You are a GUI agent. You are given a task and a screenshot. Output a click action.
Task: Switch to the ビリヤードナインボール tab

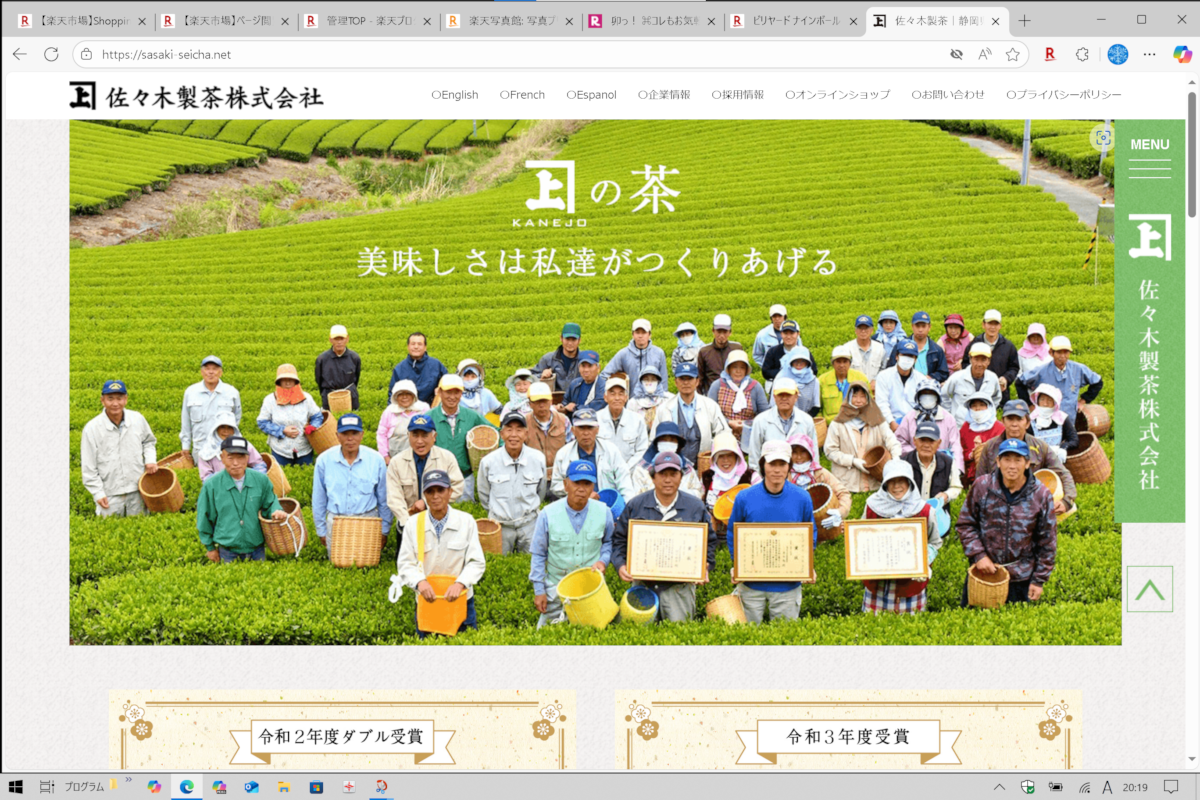(x=796, y=21)
